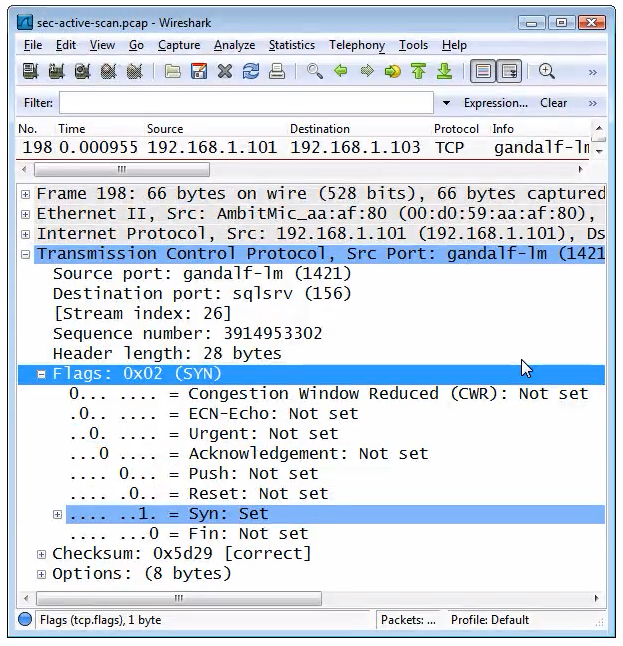This screenshot has height=646, width=623.
Task: Start a new live capture icon
Action: tap(82, 71)
